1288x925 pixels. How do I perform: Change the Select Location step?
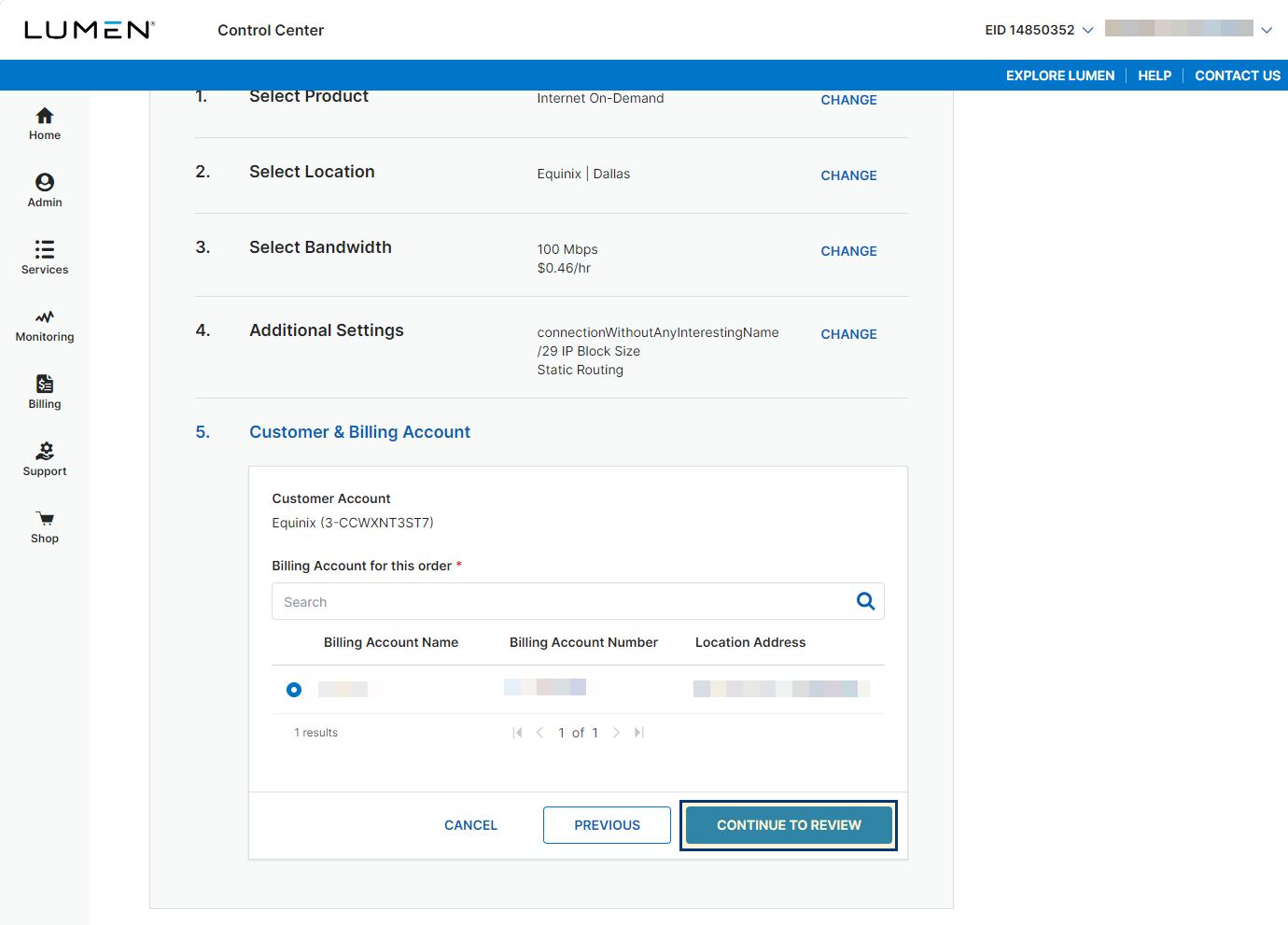tap(848, 175)
